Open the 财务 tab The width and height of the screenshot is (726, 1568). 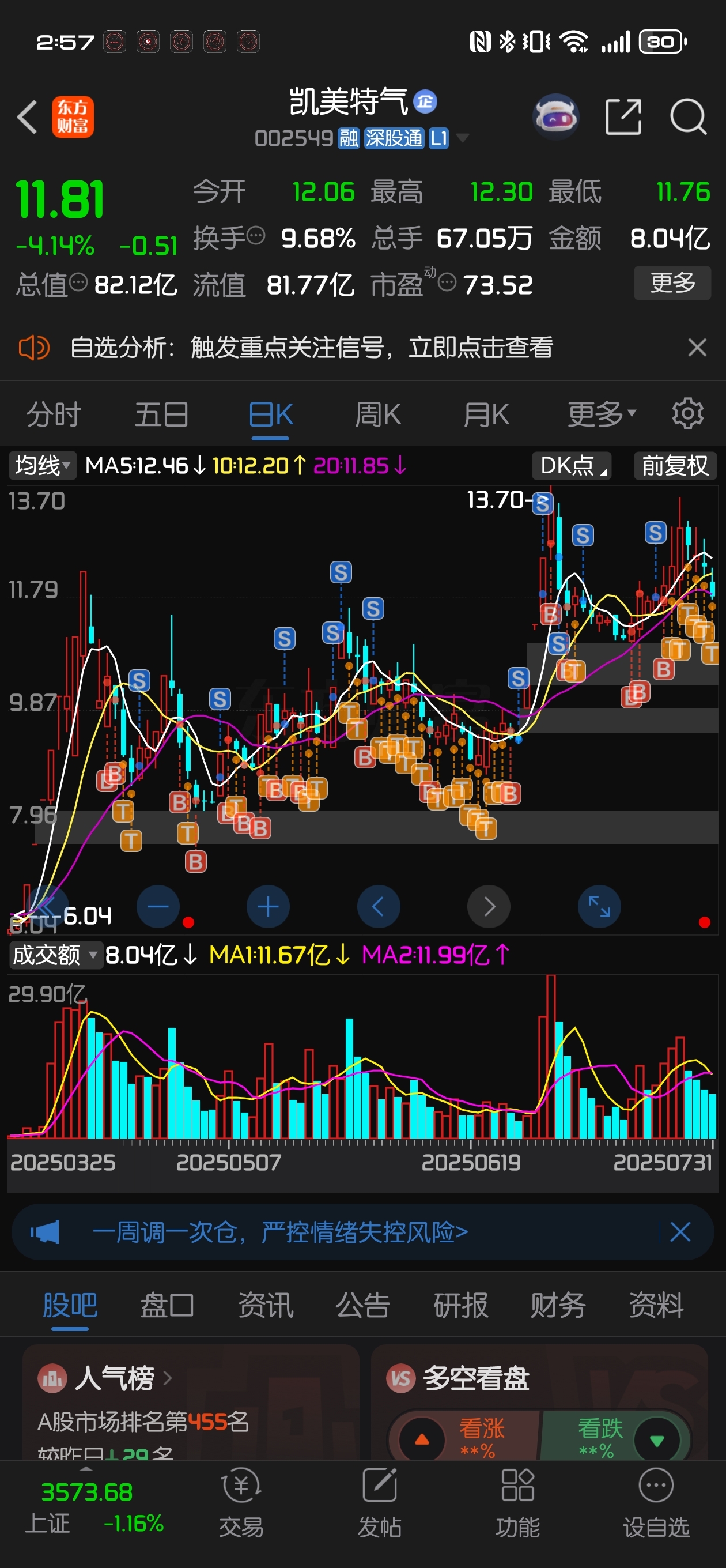558,1306
